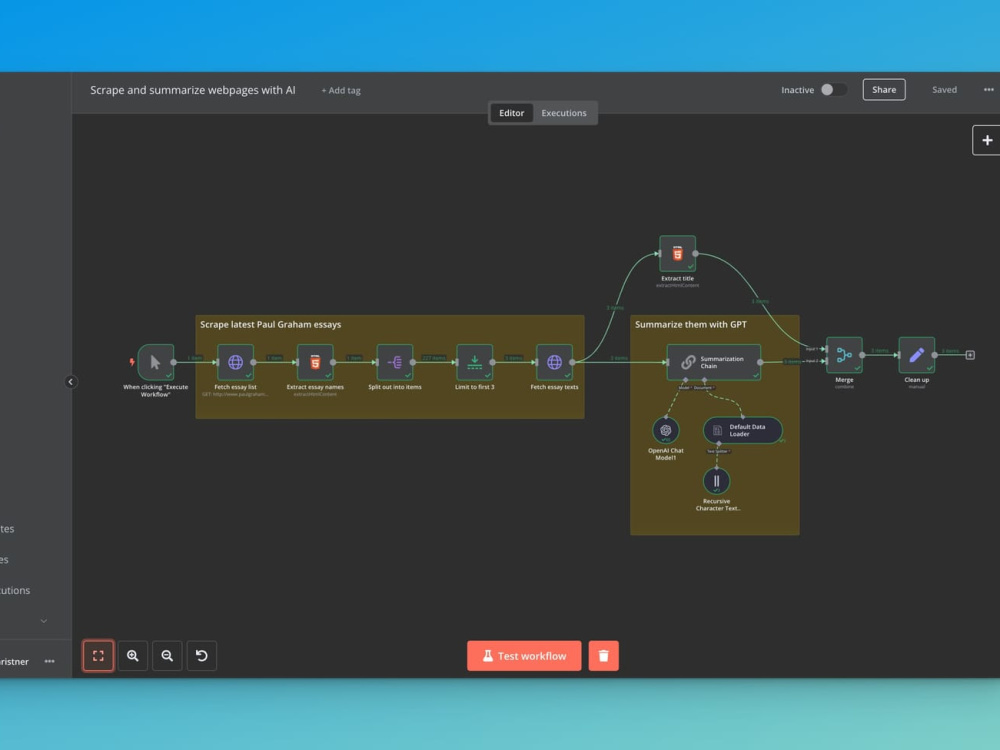Collapse the left sidebar with the chevron
1000x750 pixels.
[x=71, y=382]
